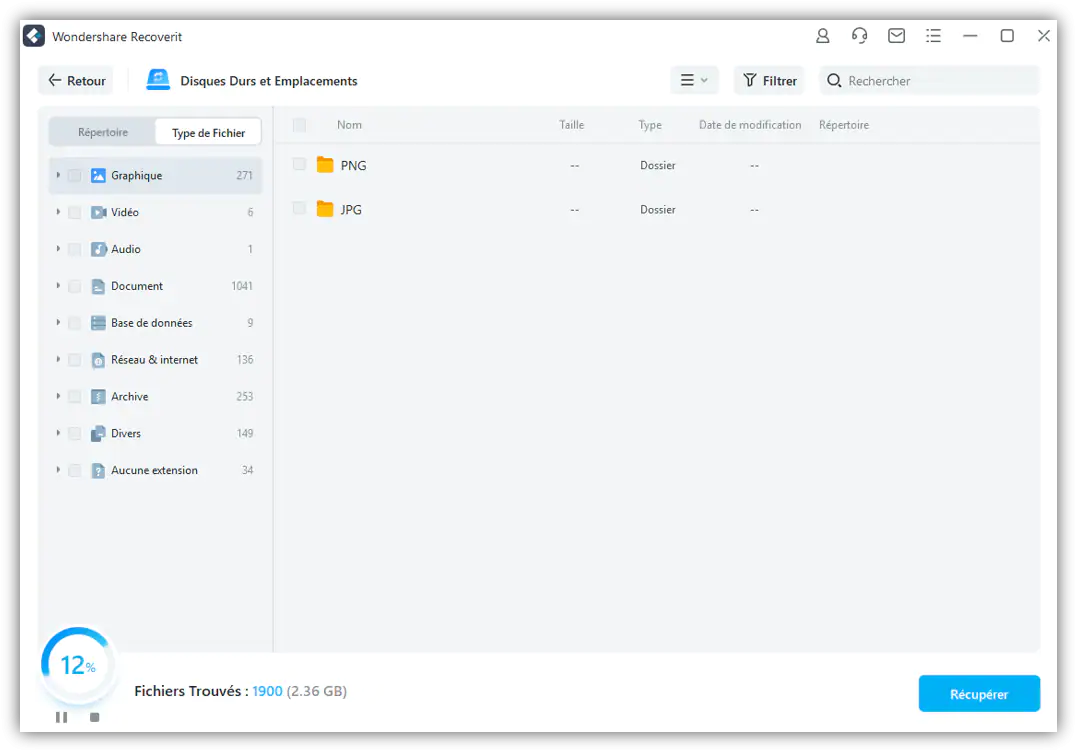This screenshot has width=1077, height=752.
Task: Sort by the Nom column header
Action: coord(349,125)
